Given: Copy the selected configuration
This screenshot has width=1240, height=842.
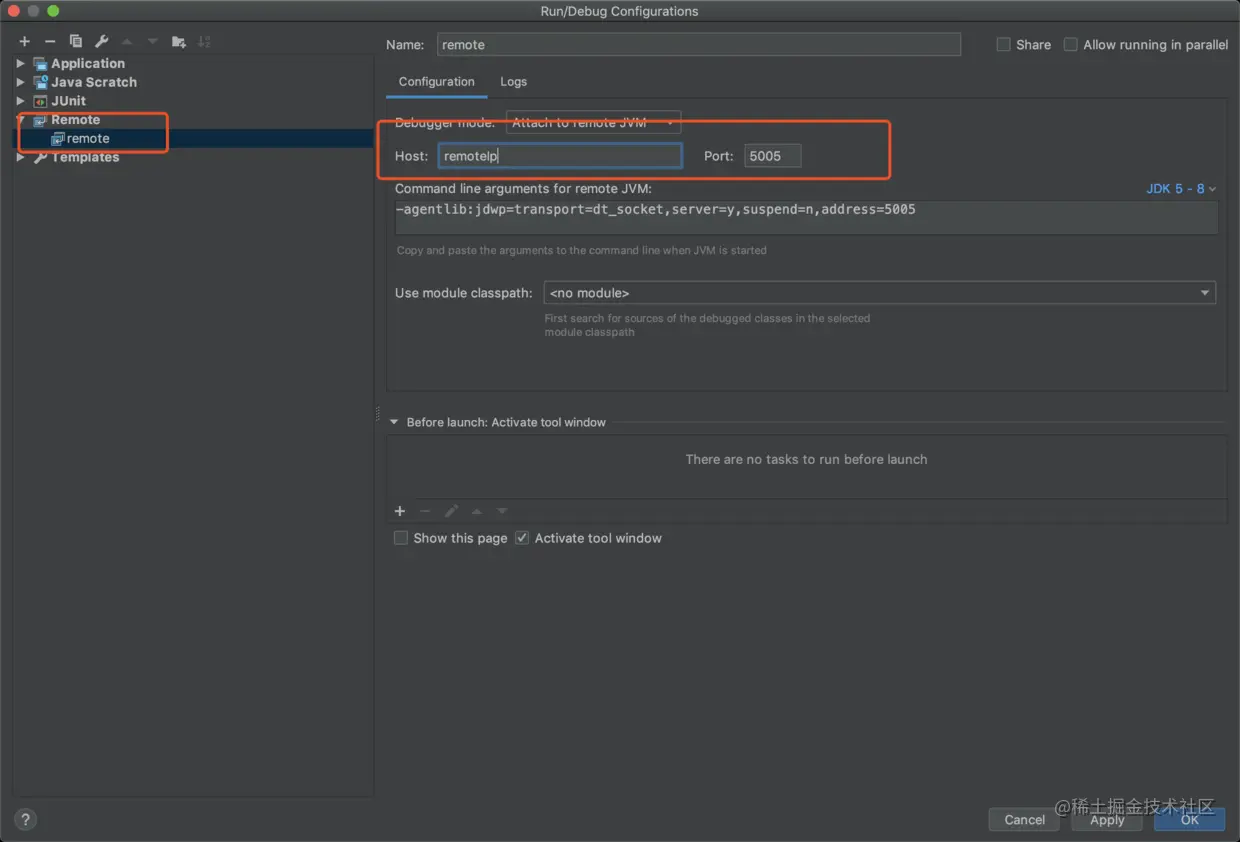Looking at the screenshot, I should coord(76,41).
